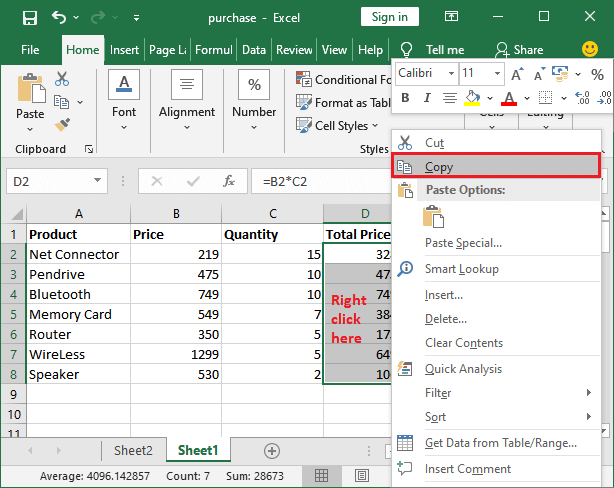614x488 pixels.
Task: Click the Insert Function fx icon
Action: pos(229,181)
